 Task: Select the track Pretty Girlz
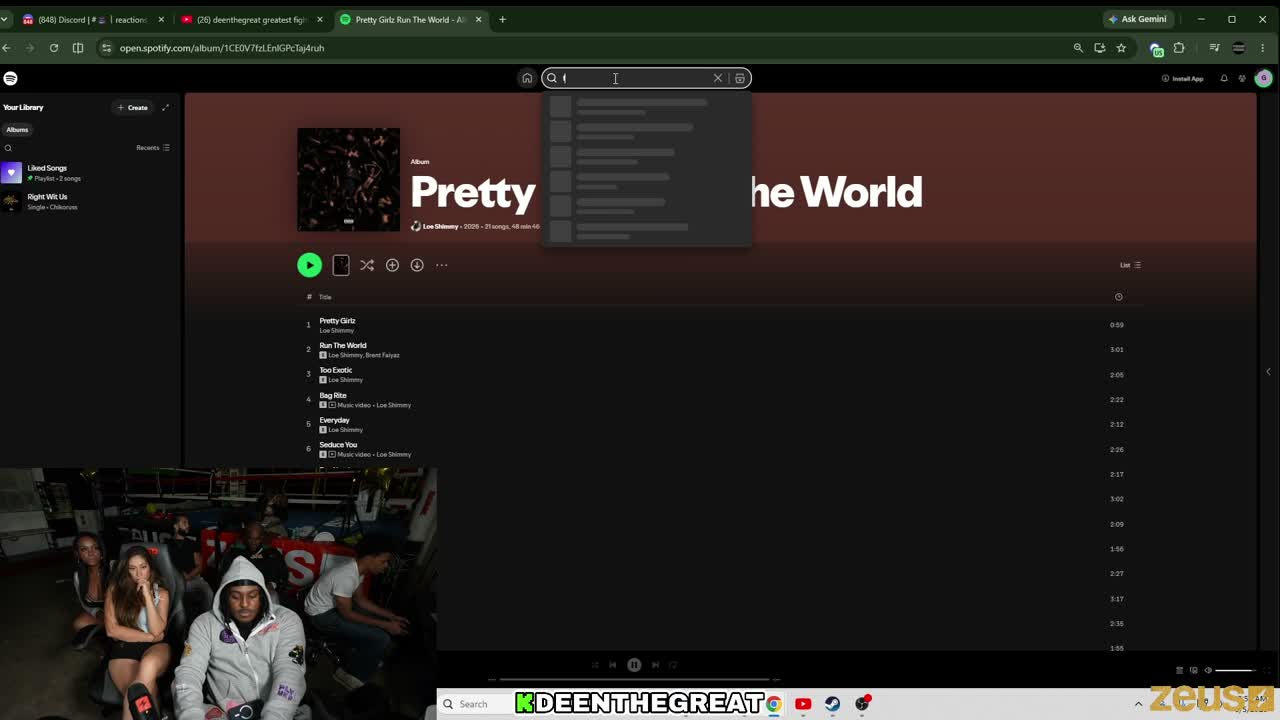point(337,321)
